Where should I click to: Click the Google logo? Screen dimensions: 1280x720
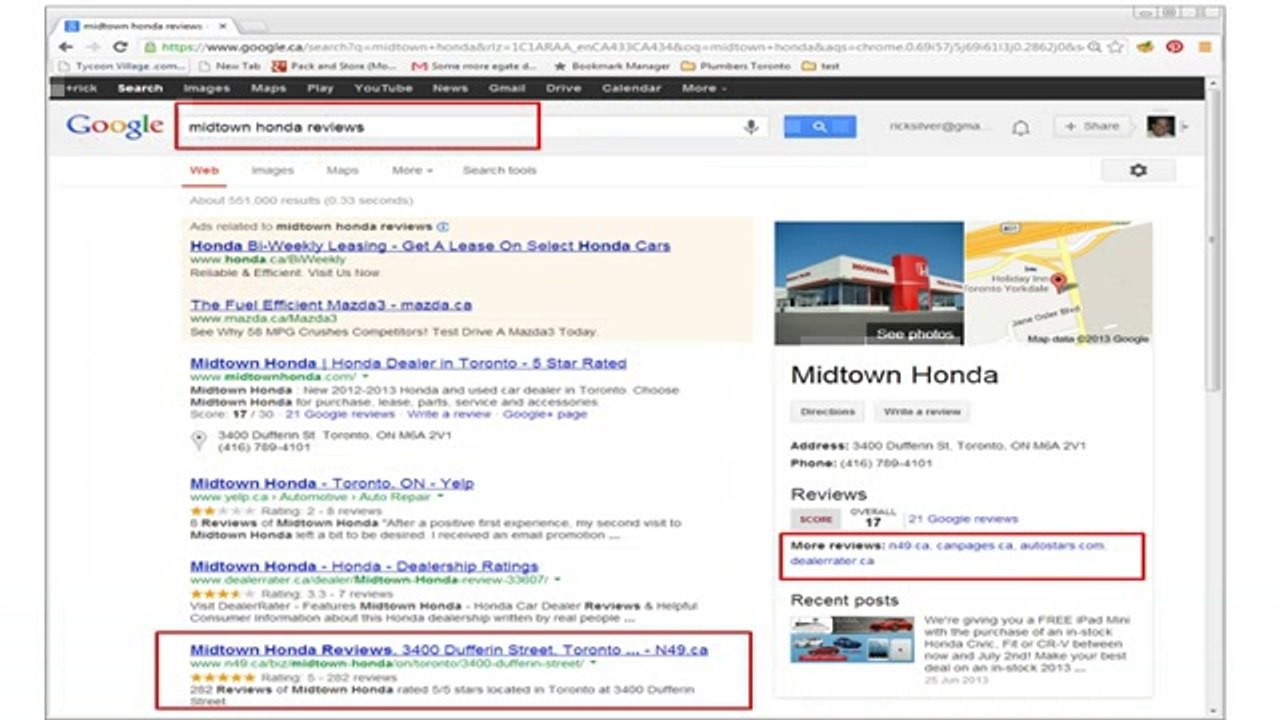coord(114,127)
